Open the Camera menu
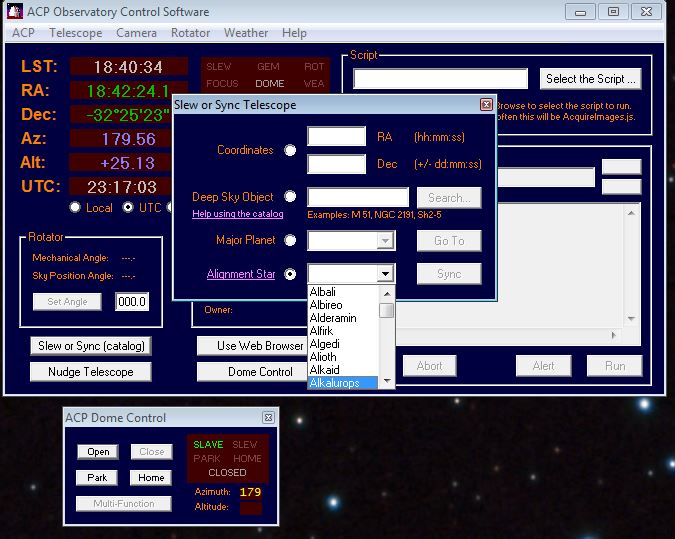The image size is (675, 539). (x=136, y=33)
